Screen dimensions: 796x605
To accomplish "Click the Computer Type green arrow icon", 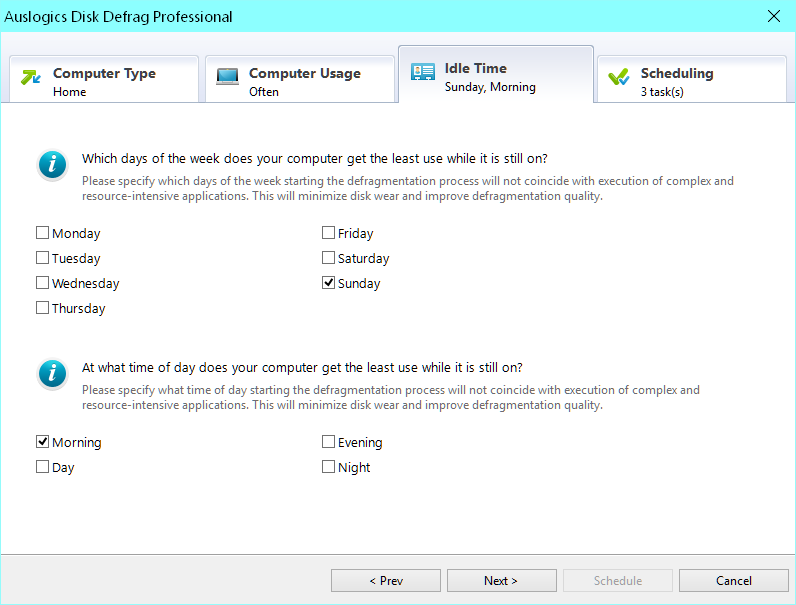I will tap(30, 78).
